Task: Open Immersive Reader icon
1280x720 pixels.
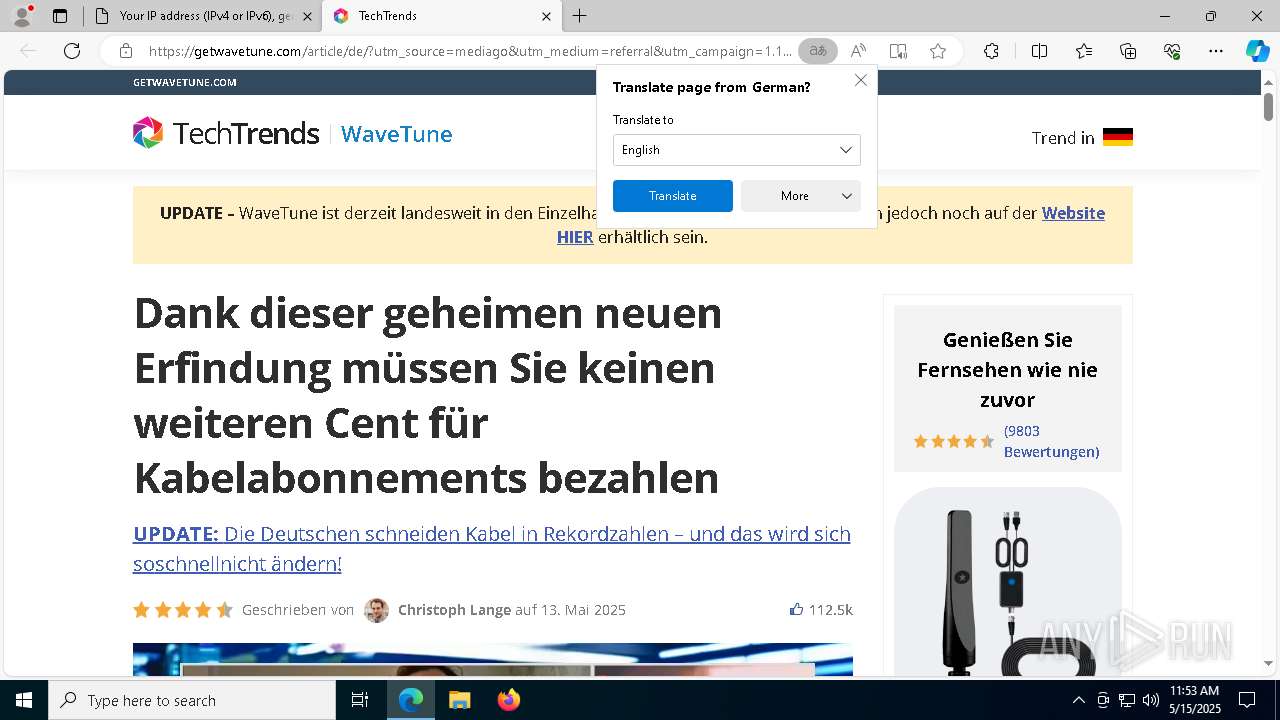Action: tap(898, 51)
